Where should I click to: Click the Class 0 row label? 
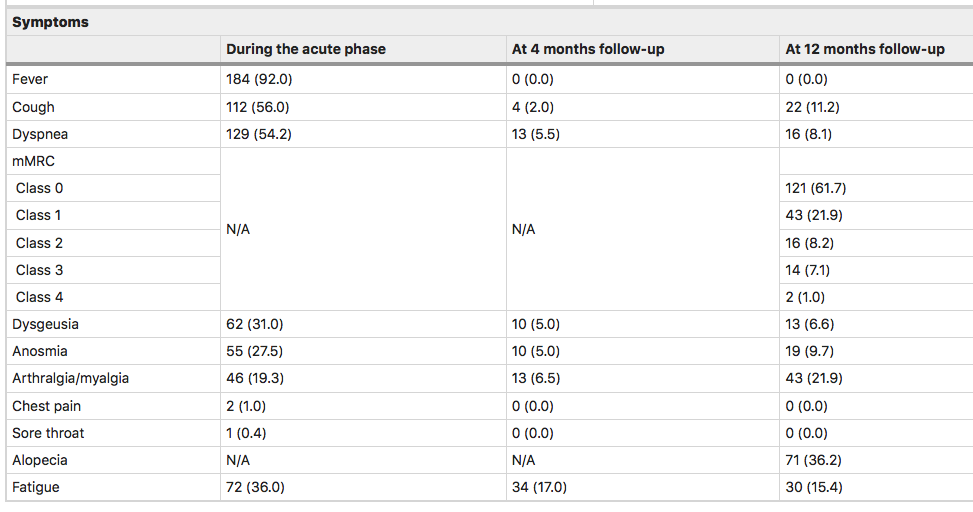tap(40, 188)
